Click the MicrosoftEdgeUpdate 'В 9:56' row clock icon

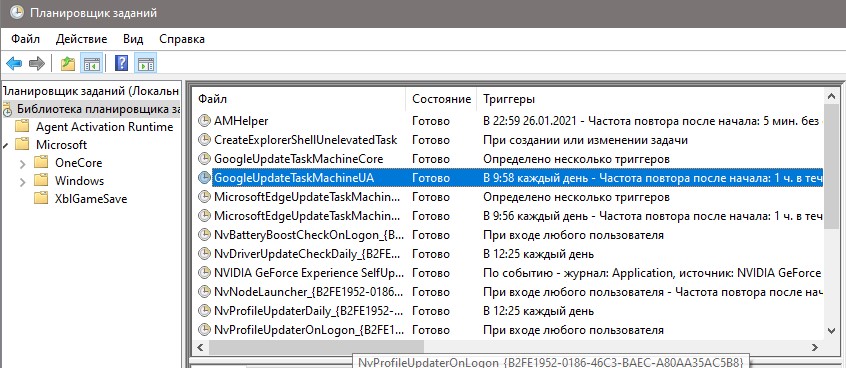pos(204,216)
